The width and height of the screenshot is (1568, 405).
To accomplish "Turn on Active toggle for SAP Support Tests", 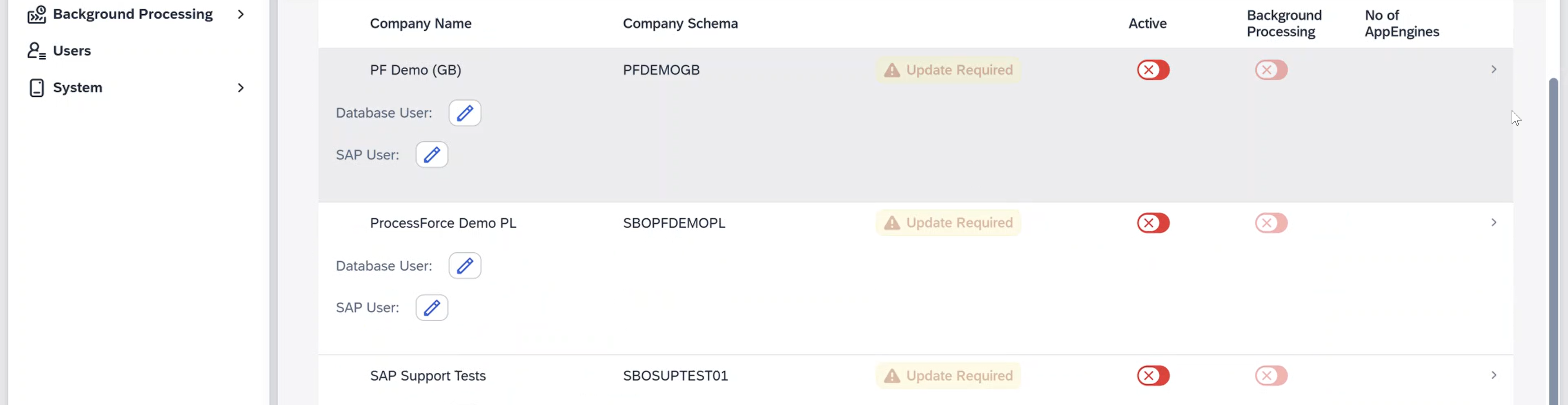I will coord(1152,376).
